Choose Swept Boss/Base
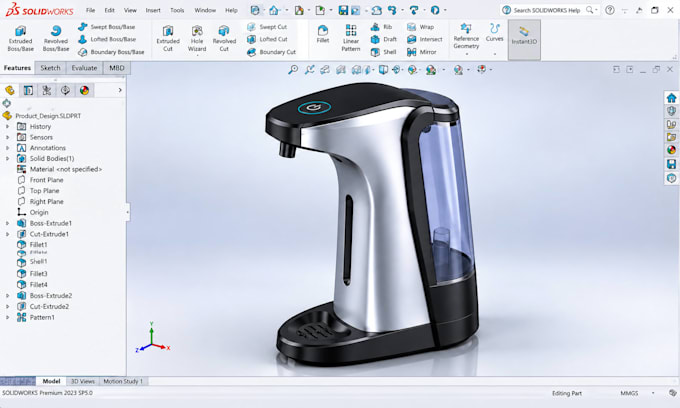The height and width of the screenshot is (408, 680). tap(107, 27)
